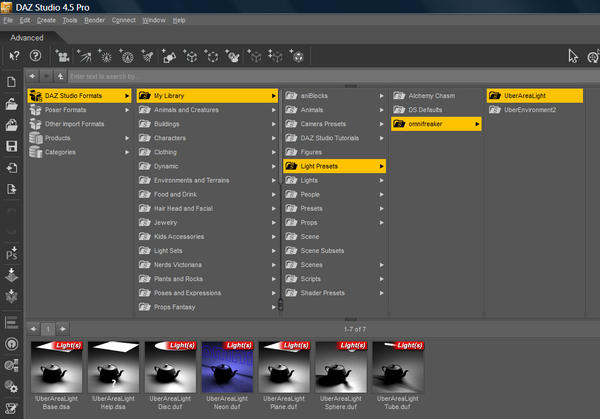Expand arrow beside Characters folder
The height and width of the screenshot is (419, 600).
point(274,138)
